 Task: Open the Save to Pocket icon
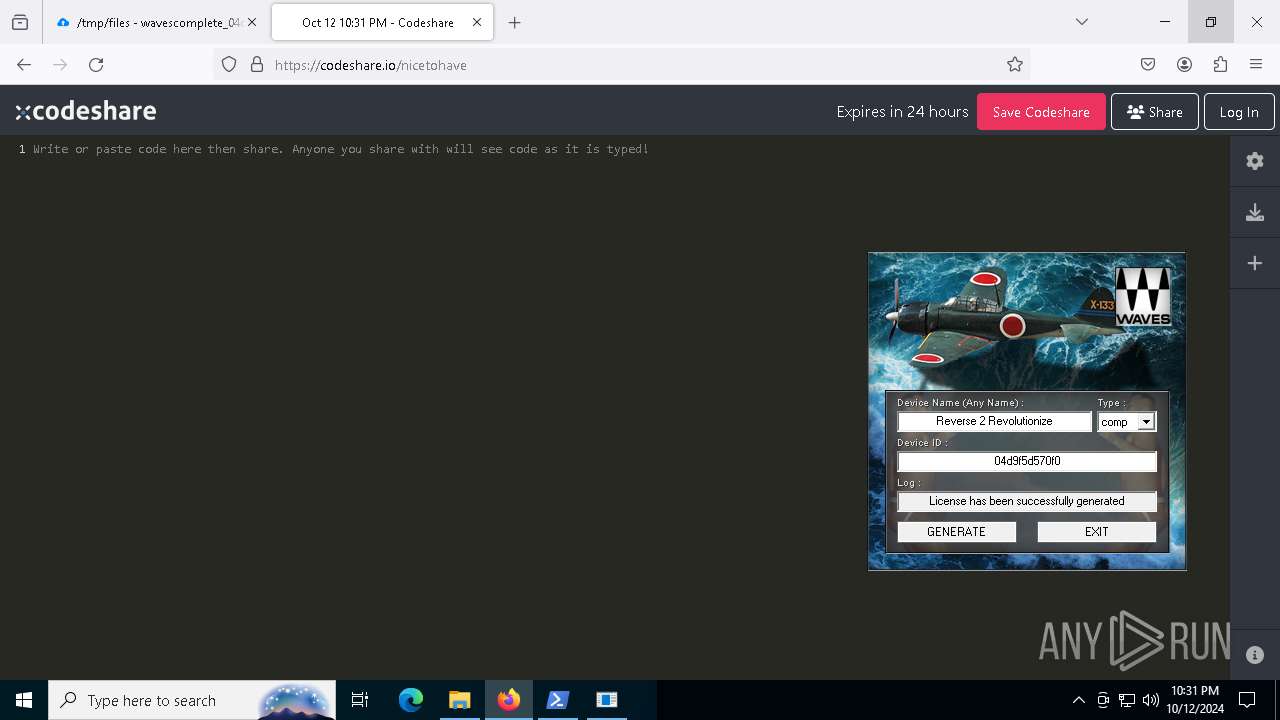pos(1148,65)
